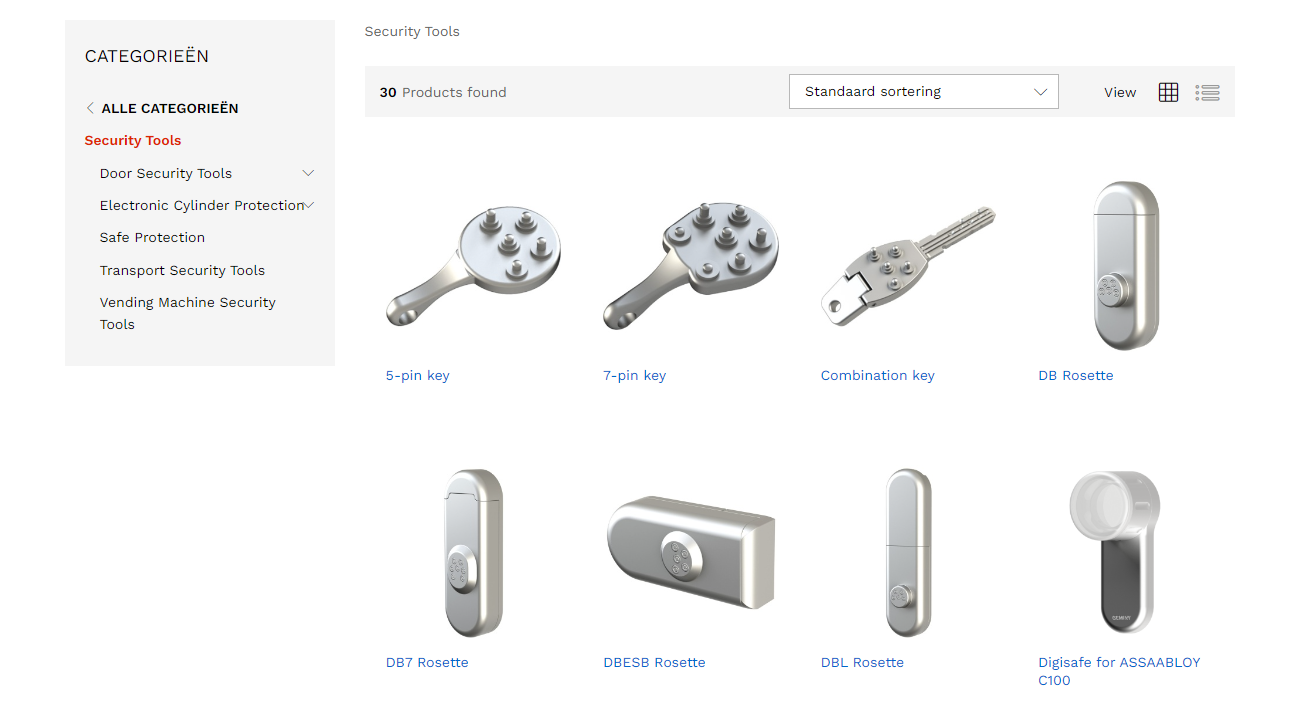Image resolution: width=1292 pixels, height=718 pixels.
Task: Click the Combination key link
Action: 878,375
